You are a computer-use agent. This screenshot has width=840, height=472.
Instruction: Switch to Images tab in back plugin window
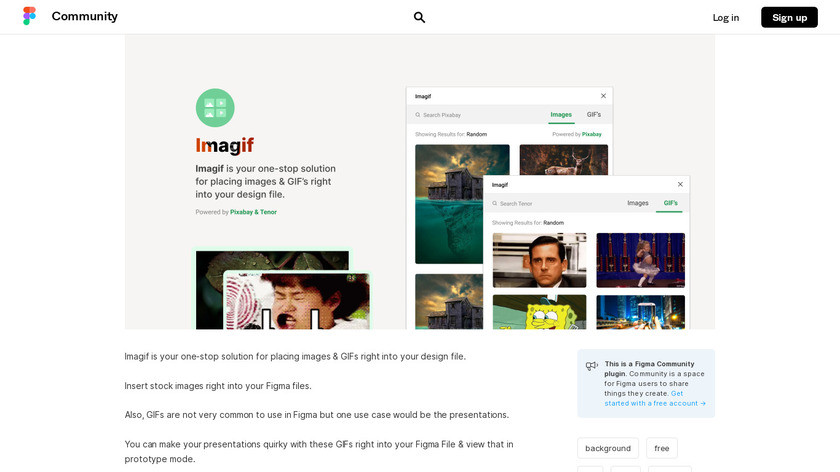point(561,115)
